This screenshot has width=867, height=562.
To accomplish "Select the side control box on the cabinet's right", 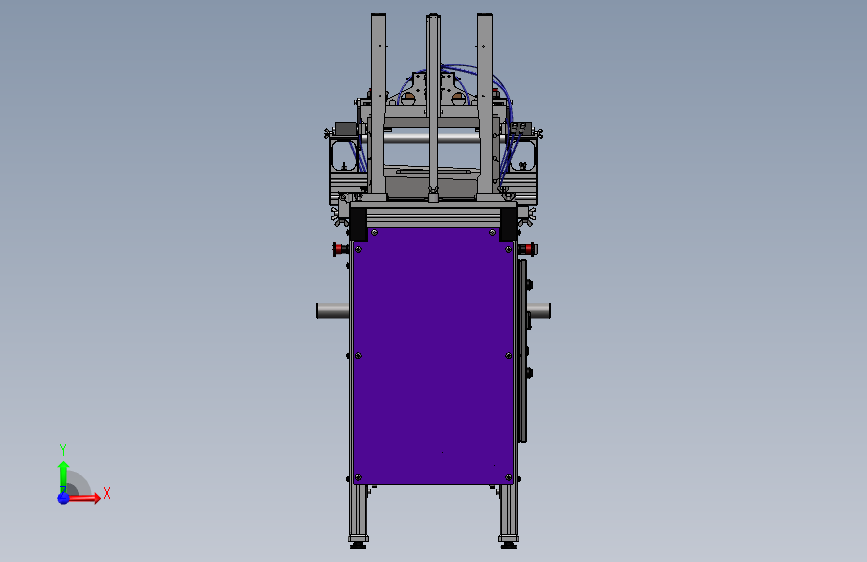I will [x=523, y=351].
